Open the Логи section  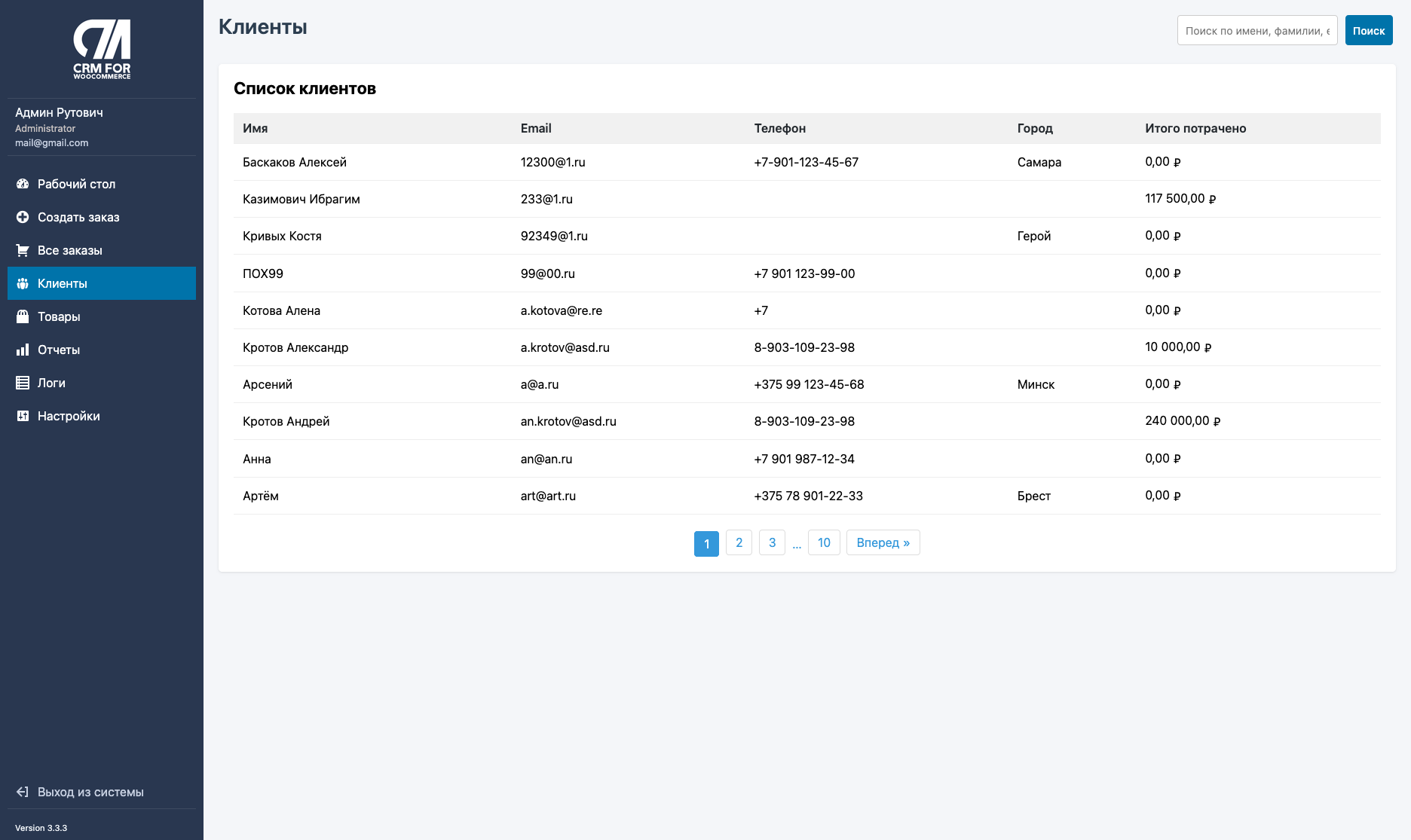point(102,383)
